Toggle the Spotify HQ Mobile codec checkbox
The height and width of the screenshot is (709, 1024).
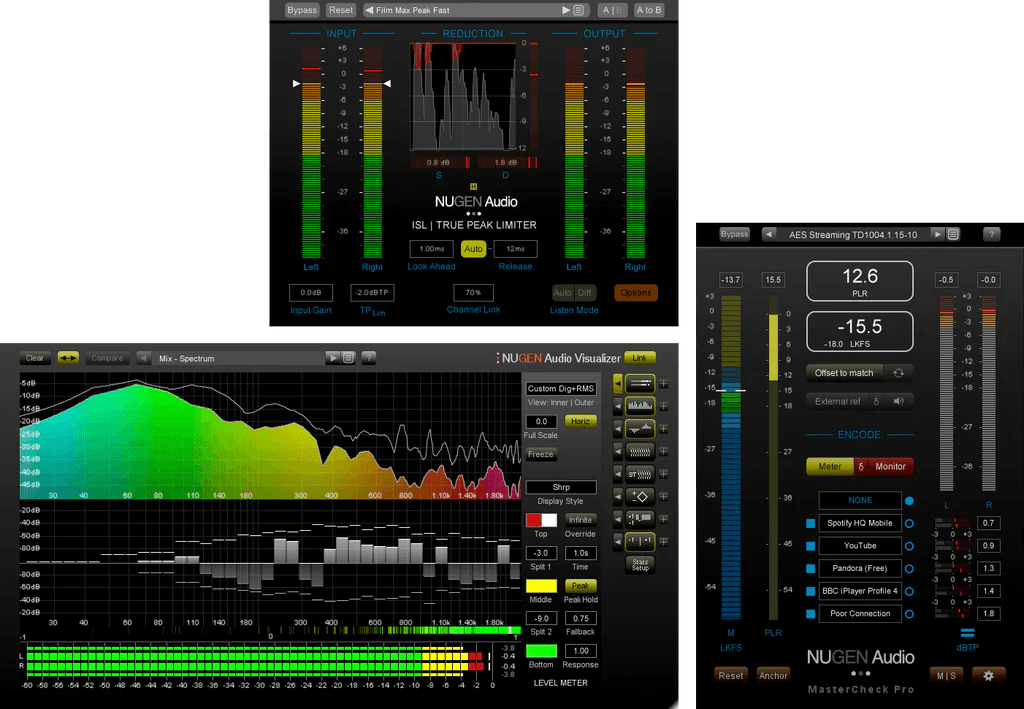pos(813,522)
